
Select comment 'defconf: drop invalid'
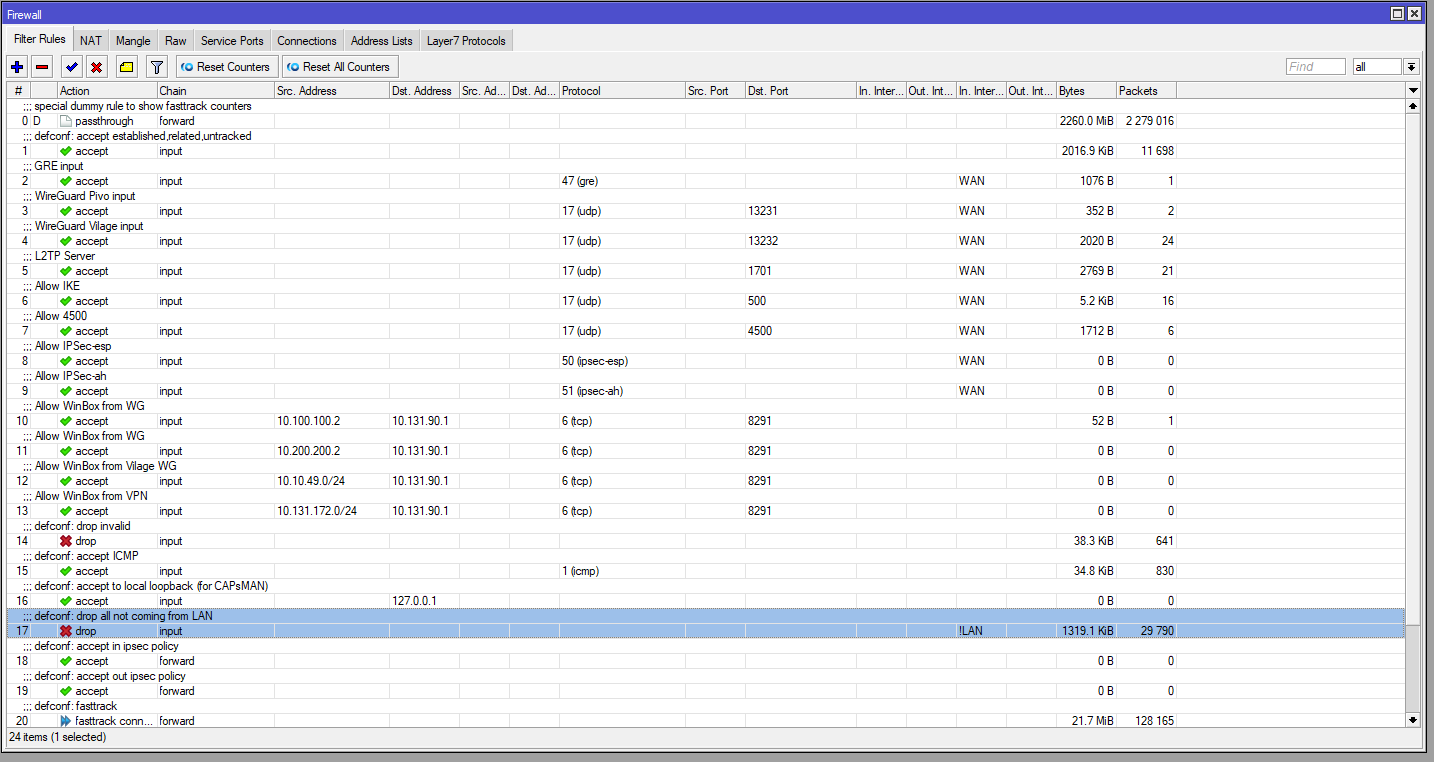click(x=83, y=526)
